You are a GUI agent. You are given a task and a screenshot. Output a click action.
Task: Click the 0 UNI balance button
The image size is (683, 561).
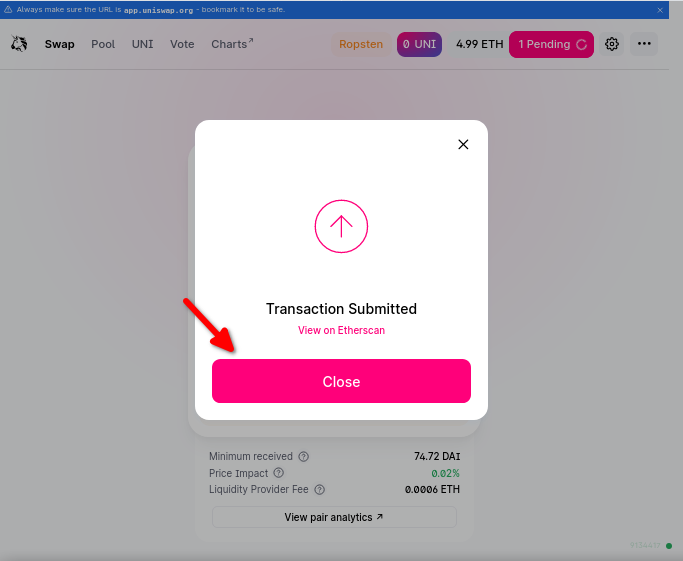click(x=420, y=44)
